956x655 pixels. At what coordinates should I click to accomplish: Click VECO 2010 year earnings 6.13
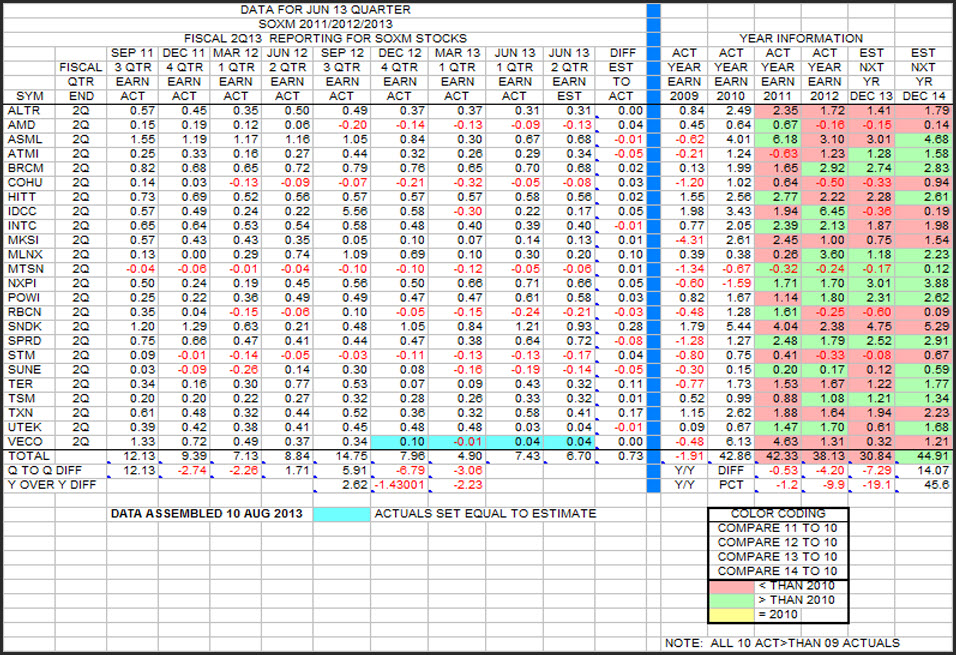731,442
